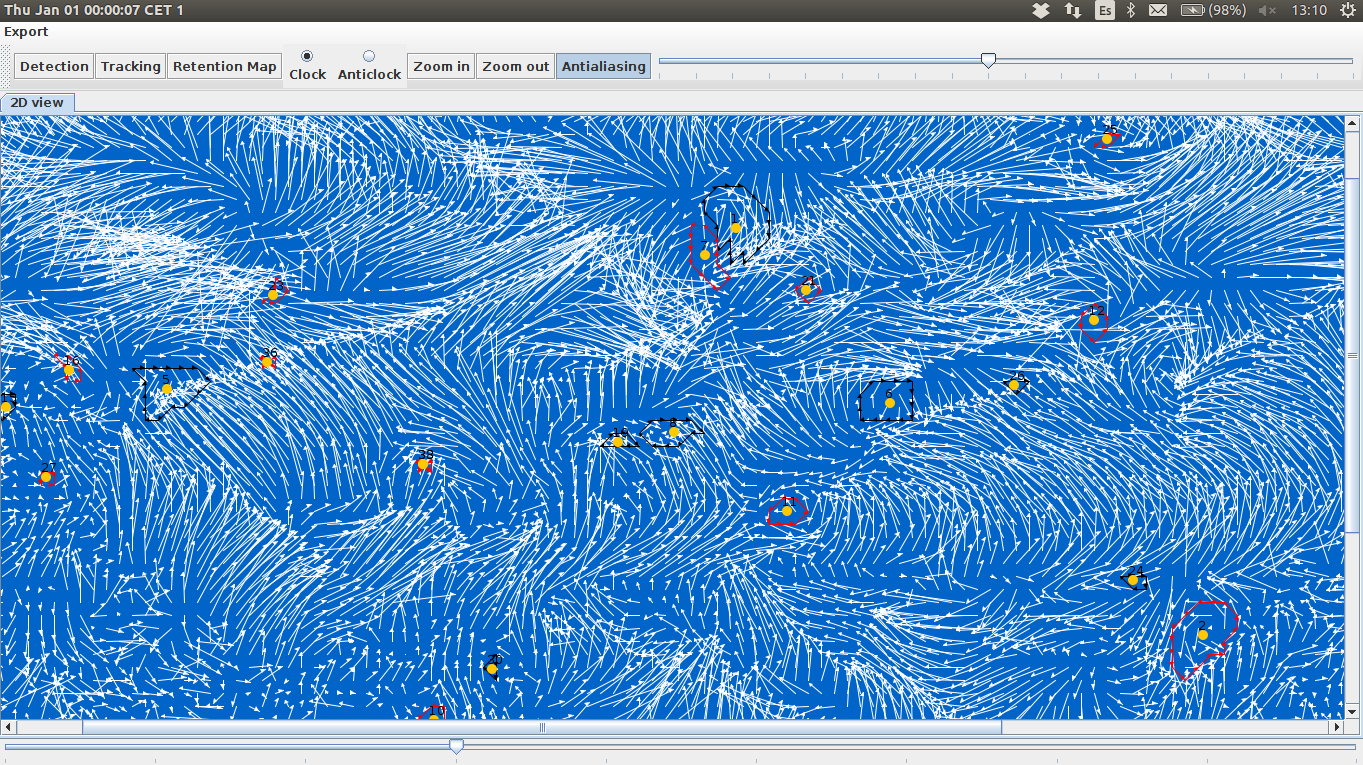Screen dimensions: 1363x765
Task: Open the Es keyboard layout indicator
Action: point(1105,10)
